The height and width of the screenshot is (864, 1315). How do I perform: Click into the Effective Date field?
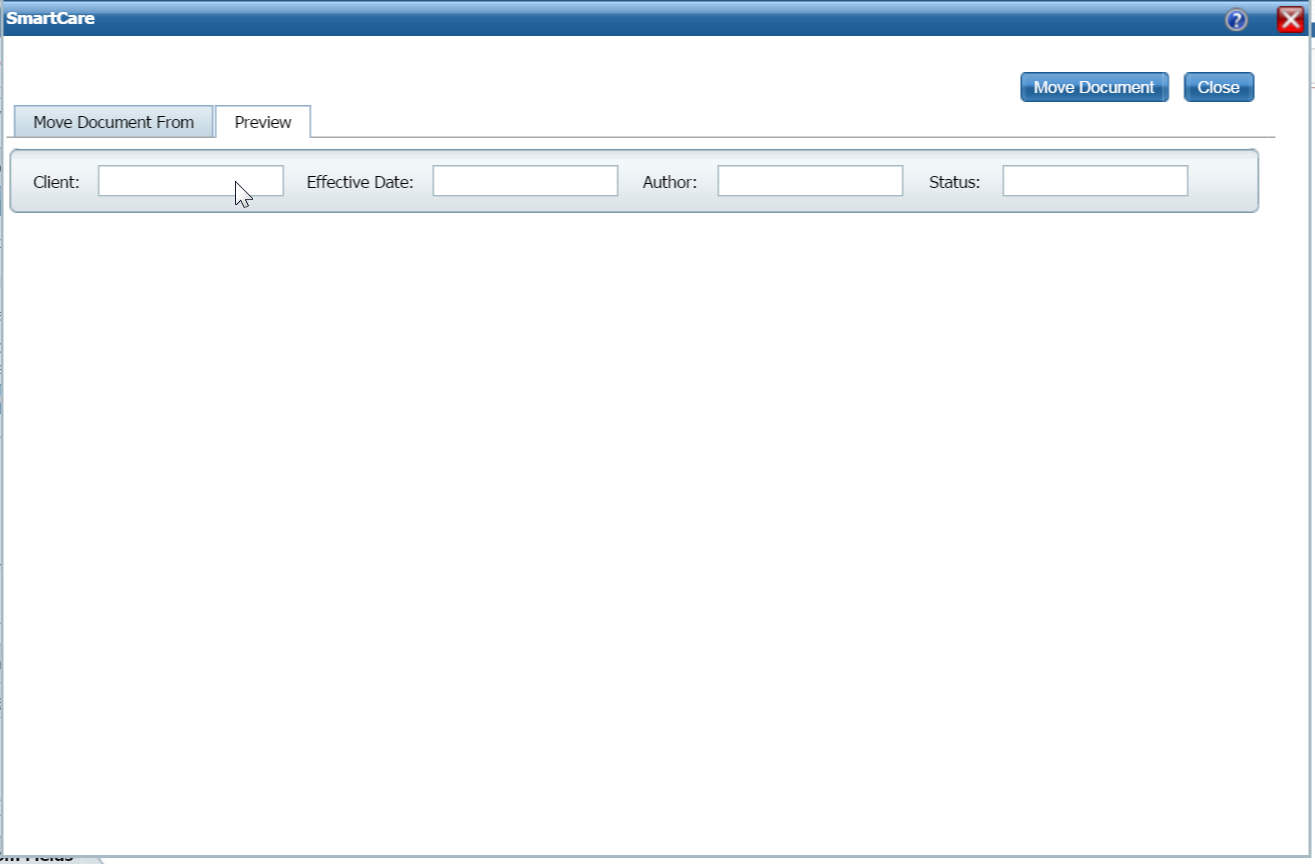point(525,181)
